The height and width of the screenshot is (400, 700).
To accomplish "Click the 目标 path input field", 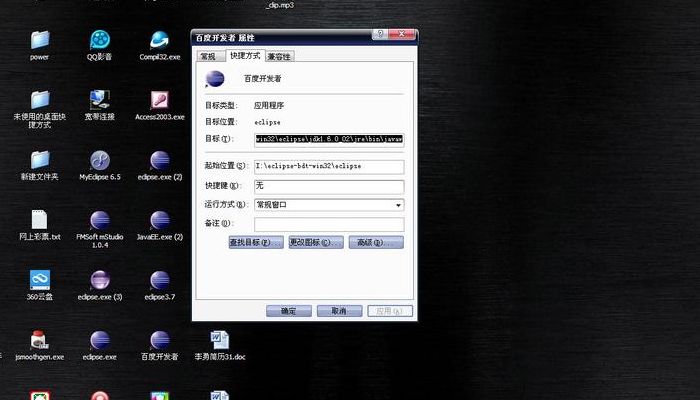I will 329,139.
